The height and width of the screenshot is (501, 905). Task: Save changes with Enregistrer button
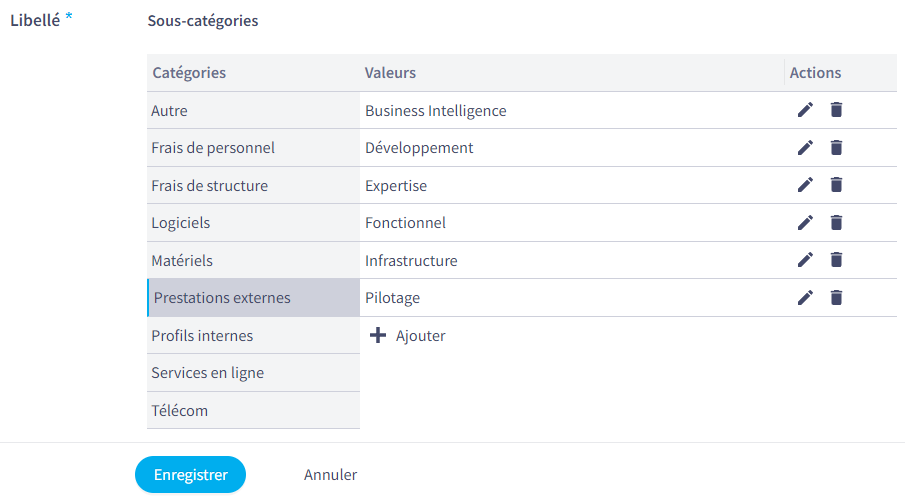tap(190, 474)
